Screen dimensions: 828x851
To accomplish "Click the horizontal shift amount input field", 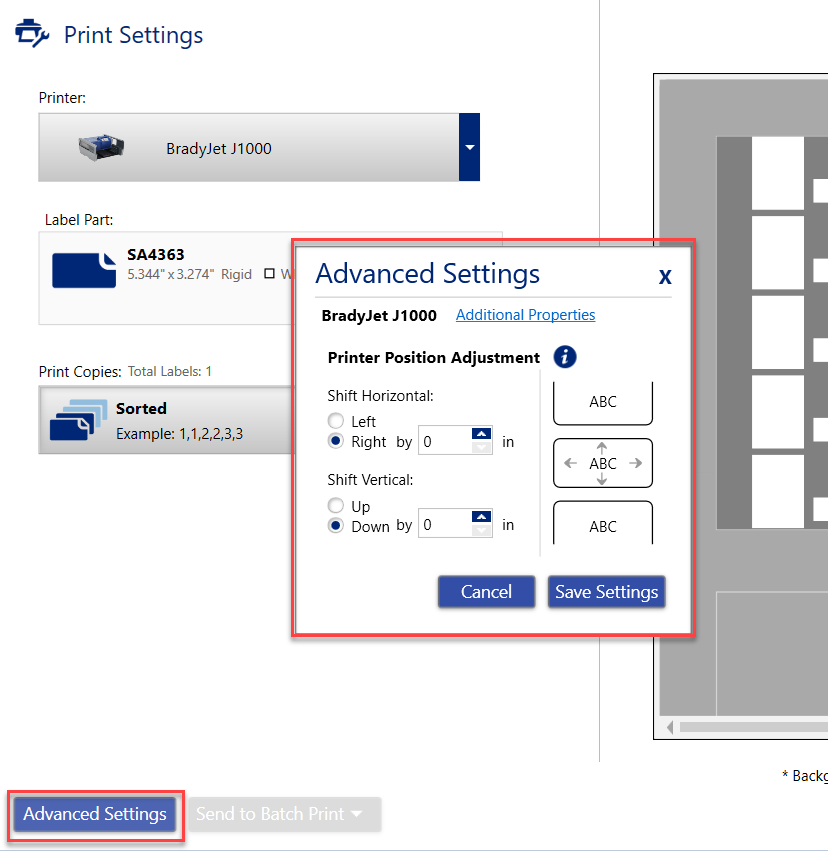I will (x=443, y=441).
